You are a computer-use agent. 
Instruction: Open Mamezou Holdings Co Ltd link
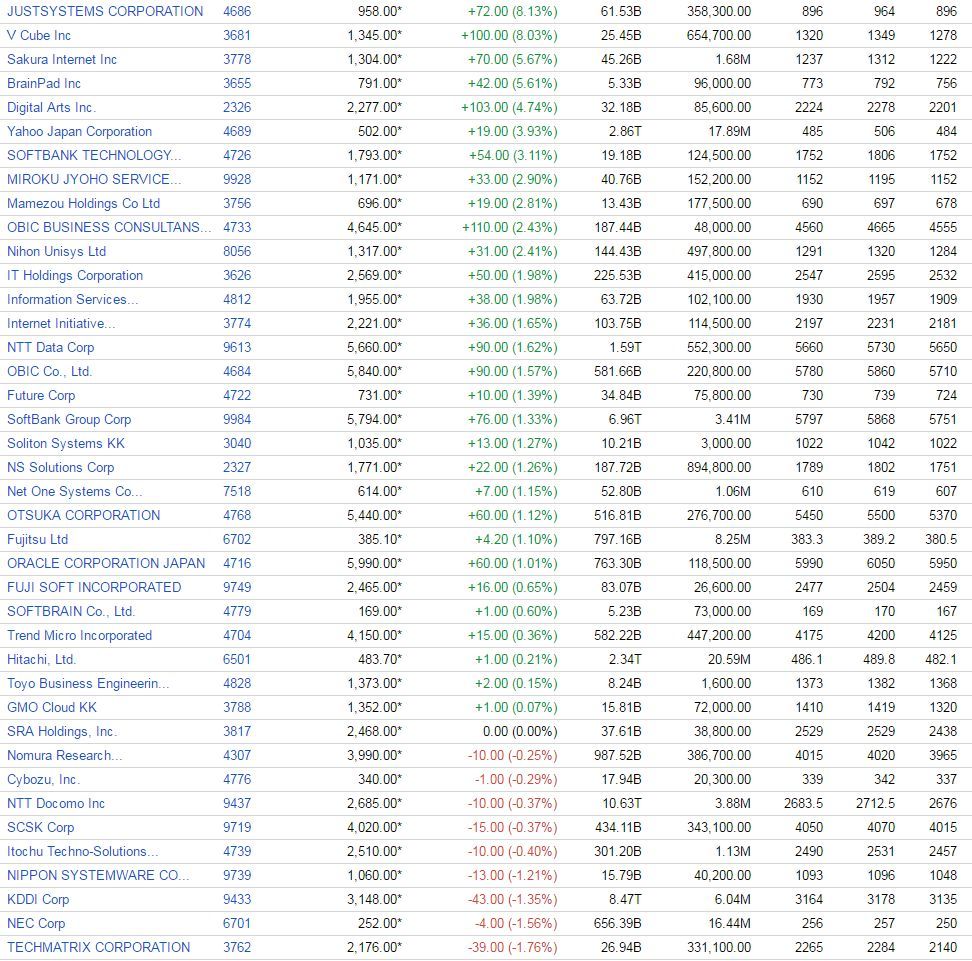coord(83,203)
